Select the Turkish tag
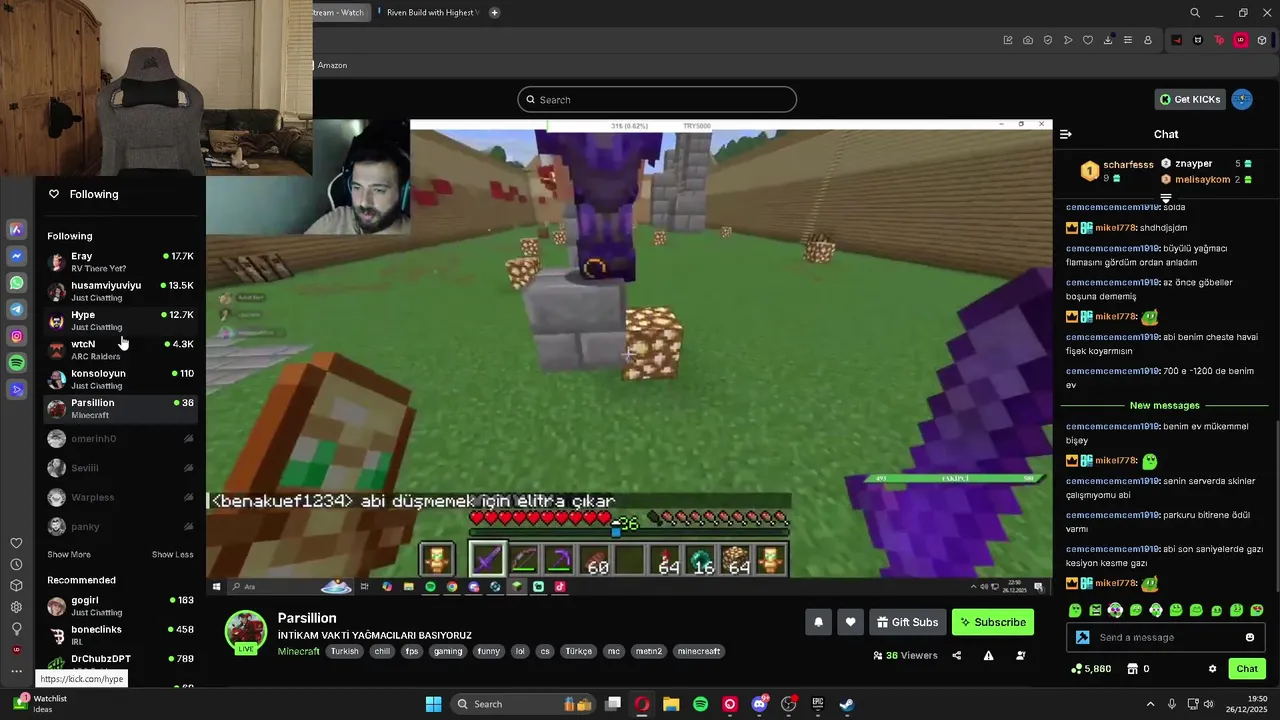Screen dimensions: 1280x720 (345, 651)
